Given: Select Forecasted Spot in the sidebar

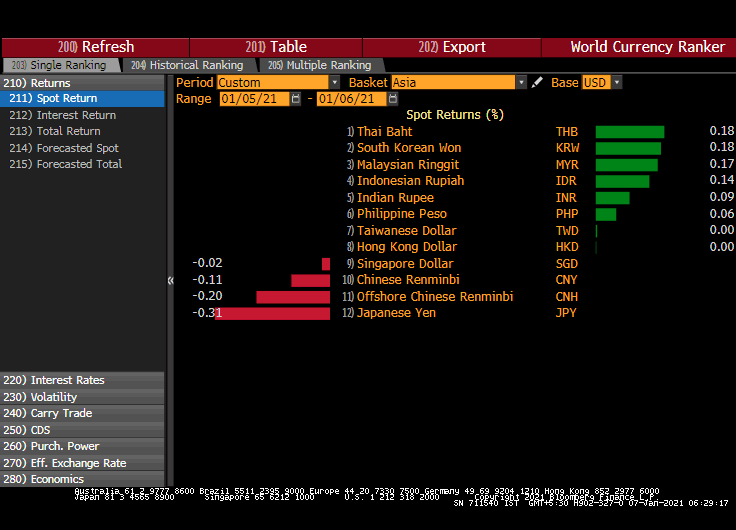Looking at the screenshot, I should 77,148.
